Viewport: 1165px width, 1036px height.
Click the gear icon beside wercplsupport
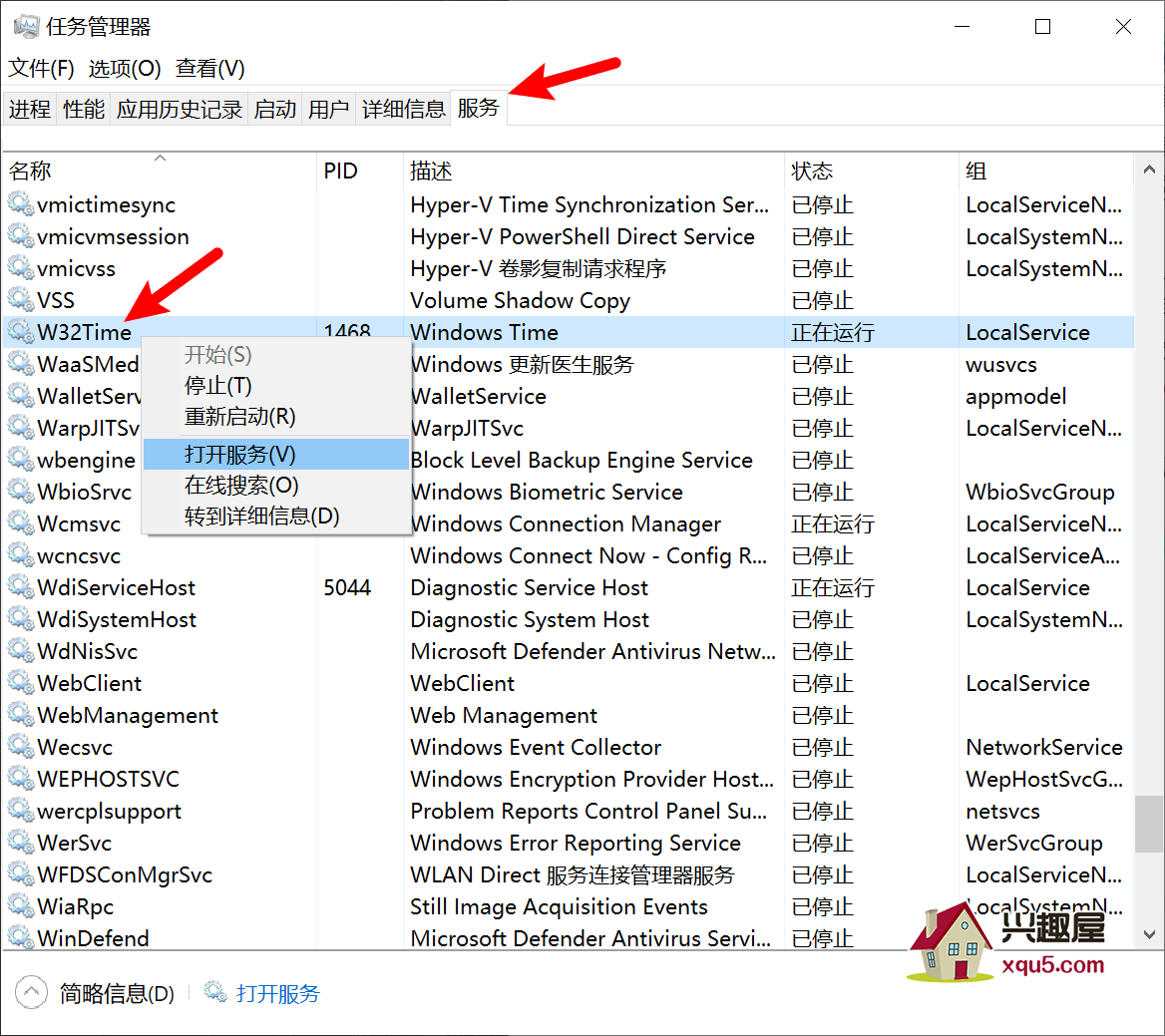tap(21, 811)
